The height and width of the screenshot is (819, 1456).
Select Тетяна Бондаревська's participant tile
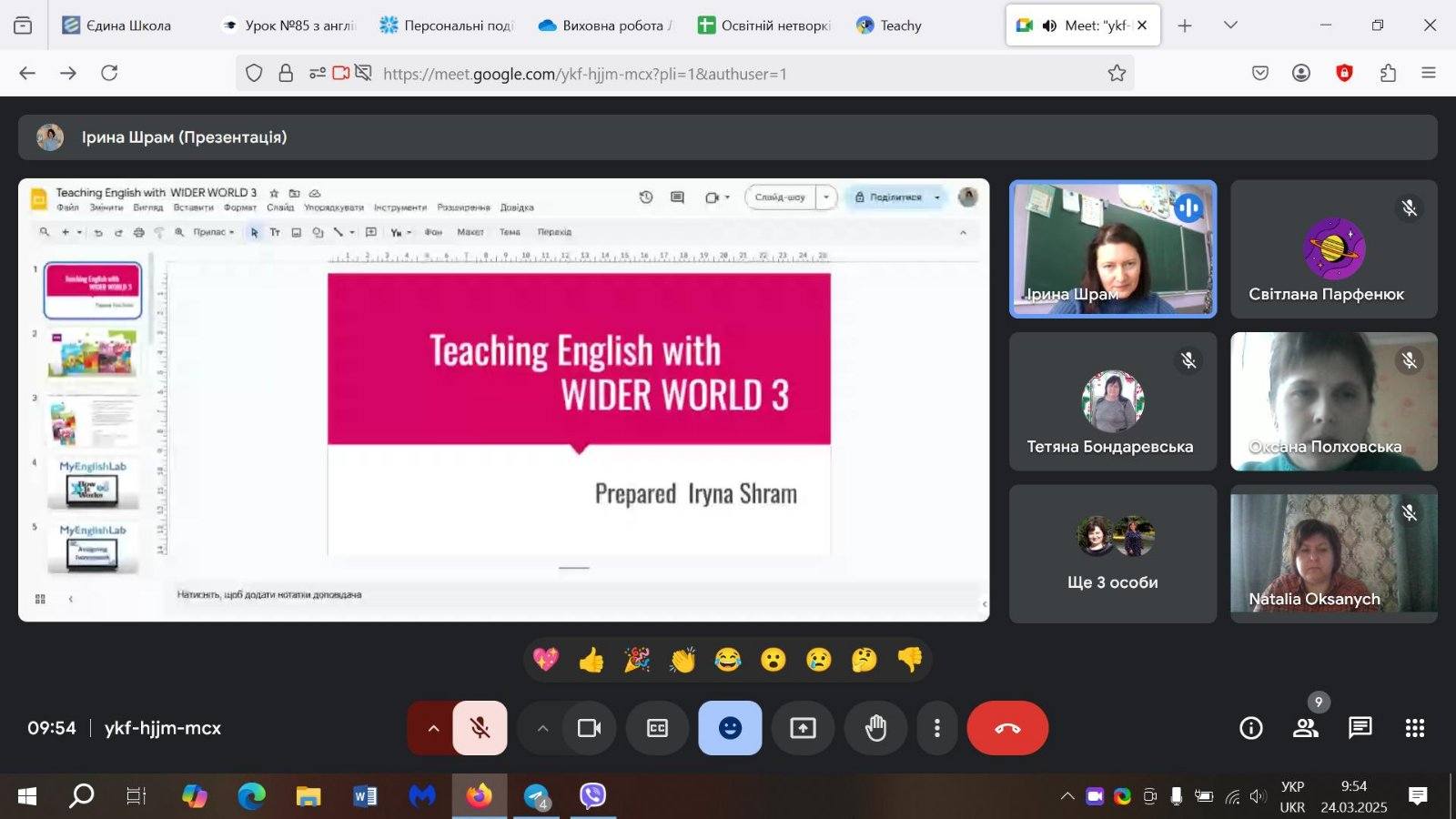click(x=1113, y=401)
